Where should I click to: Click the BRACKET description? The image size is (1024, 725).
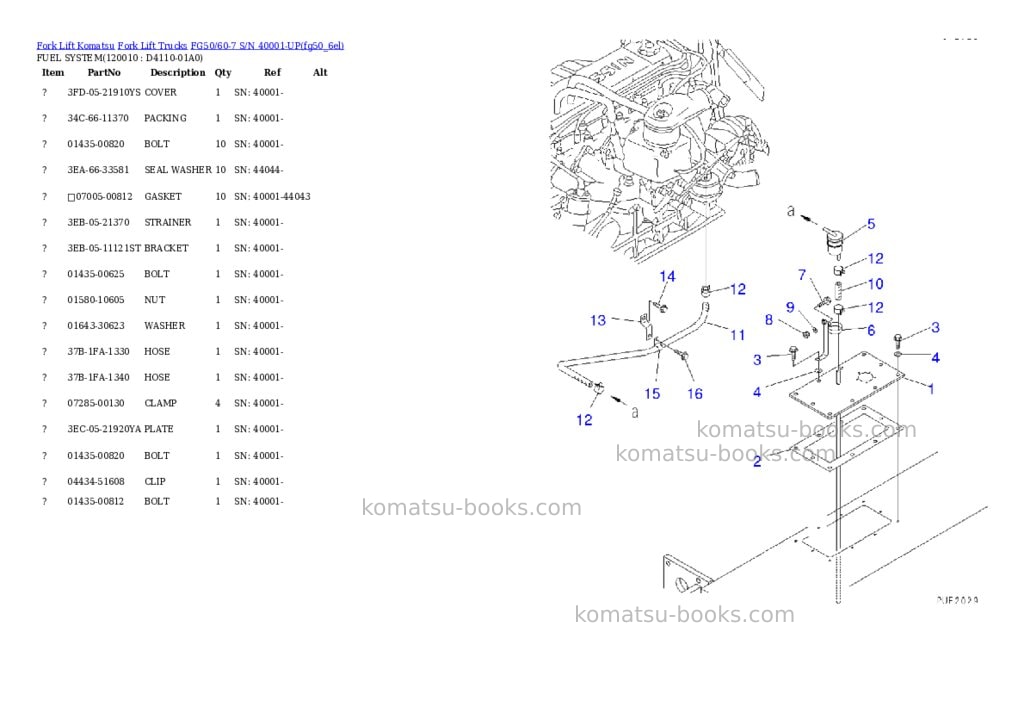166,248
